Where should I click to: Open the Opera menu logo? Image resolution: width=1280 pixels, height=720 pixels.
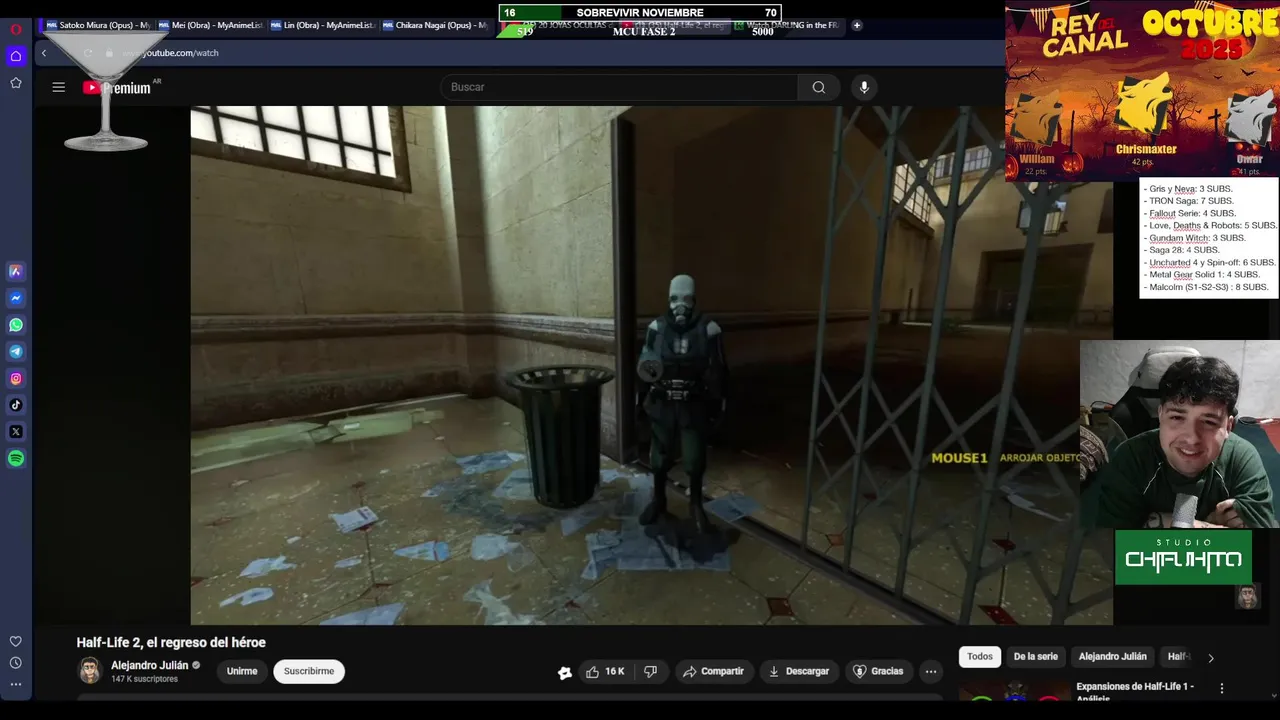tap(16, 29)
